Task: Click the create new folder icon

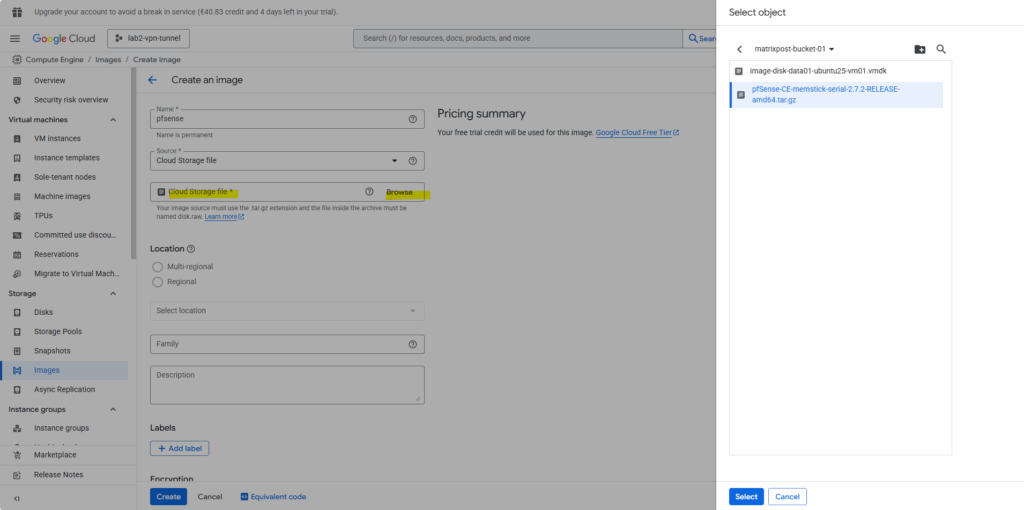Action: click(920, 49)
